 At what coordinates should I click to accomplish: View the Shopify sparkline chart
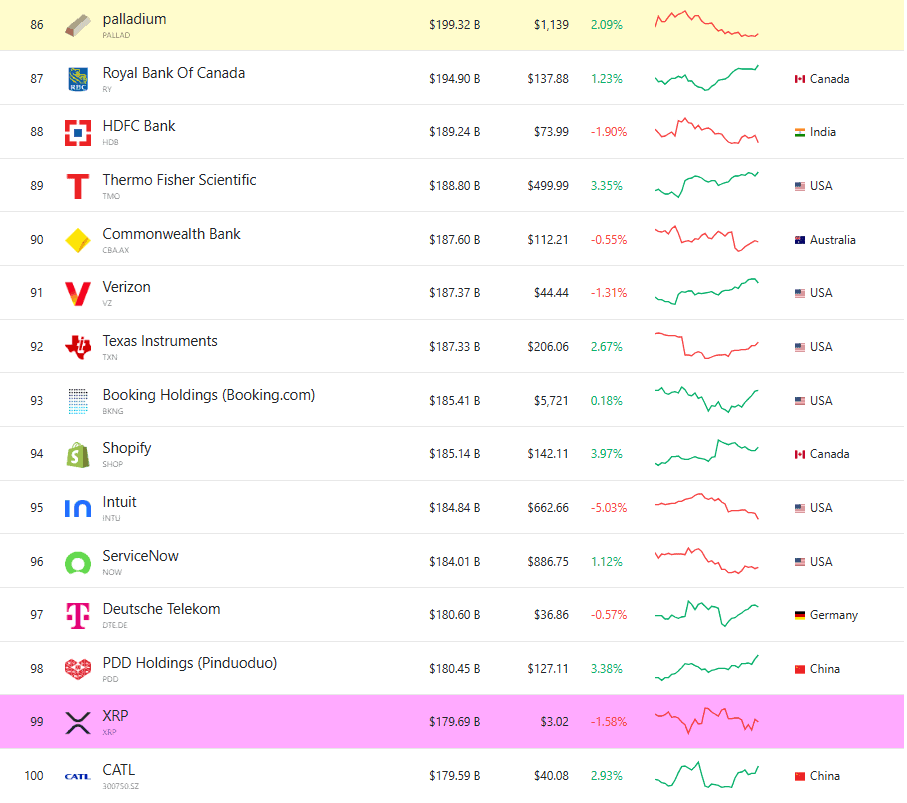706,453
